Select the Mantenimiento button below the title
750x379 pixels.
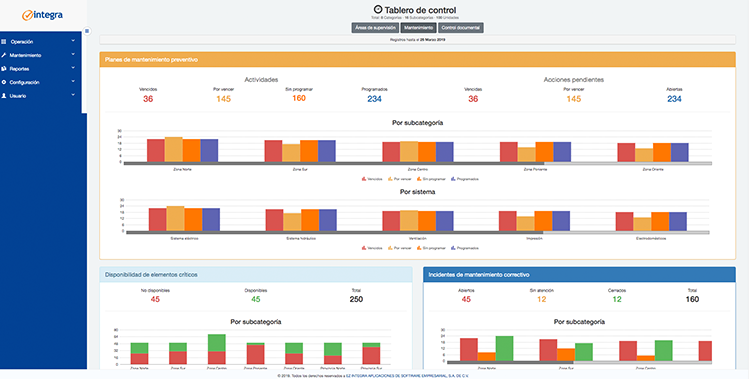click(419, 28)
